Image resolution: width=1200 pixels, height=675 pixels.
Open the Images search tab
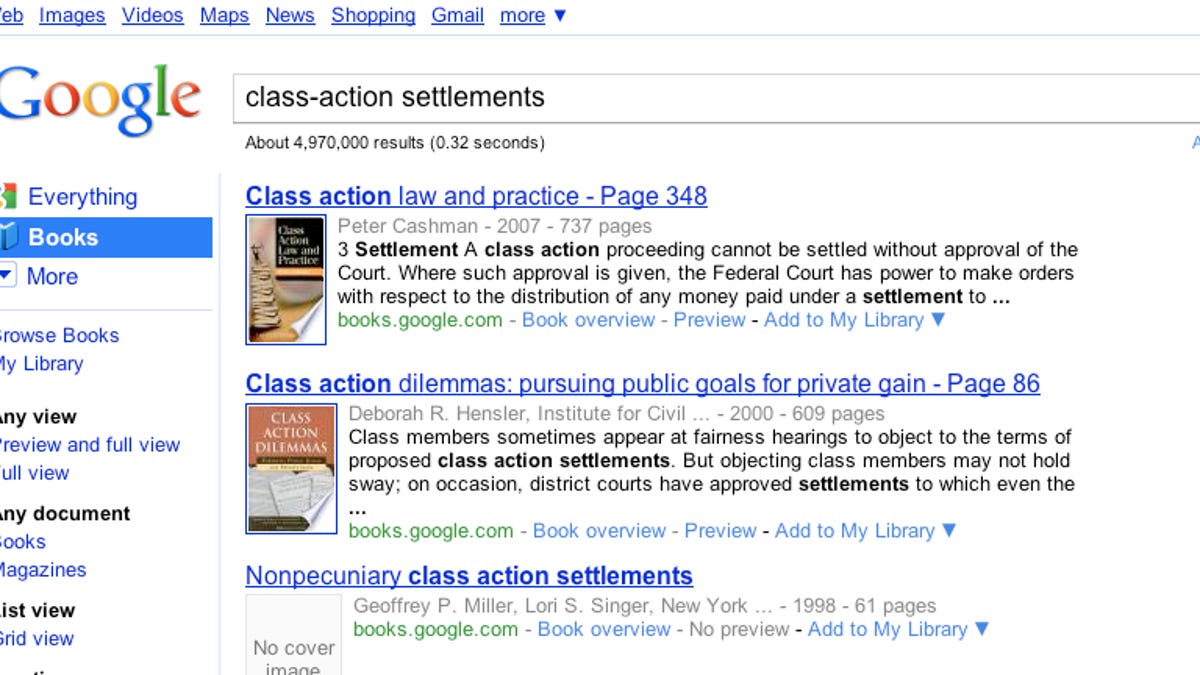(x=71, y=15)
